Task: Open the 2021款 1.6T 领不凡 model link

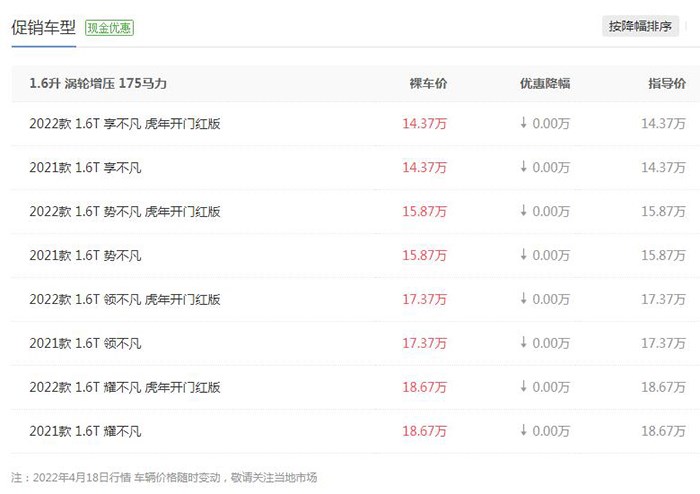Action: click(85, 344)
